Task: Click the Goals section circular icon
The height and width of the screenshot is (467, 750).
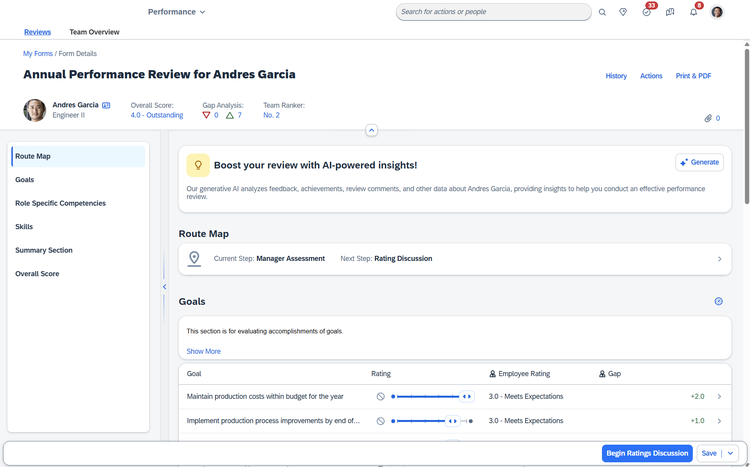Action: tap(718, 301)
